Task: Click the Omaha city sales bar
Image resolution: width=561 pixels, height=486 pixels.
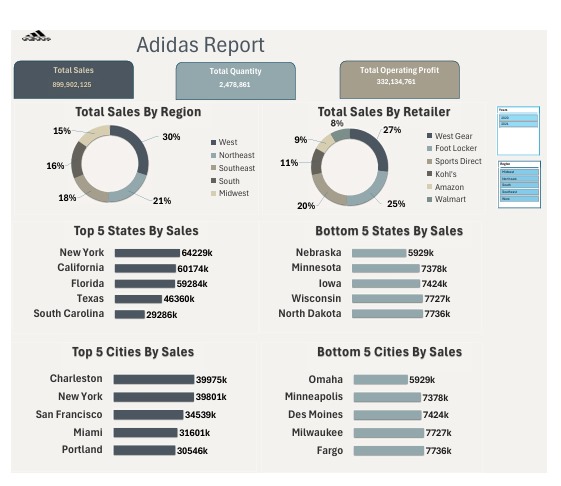Action: pyautogui.click(x=381, y=379)
